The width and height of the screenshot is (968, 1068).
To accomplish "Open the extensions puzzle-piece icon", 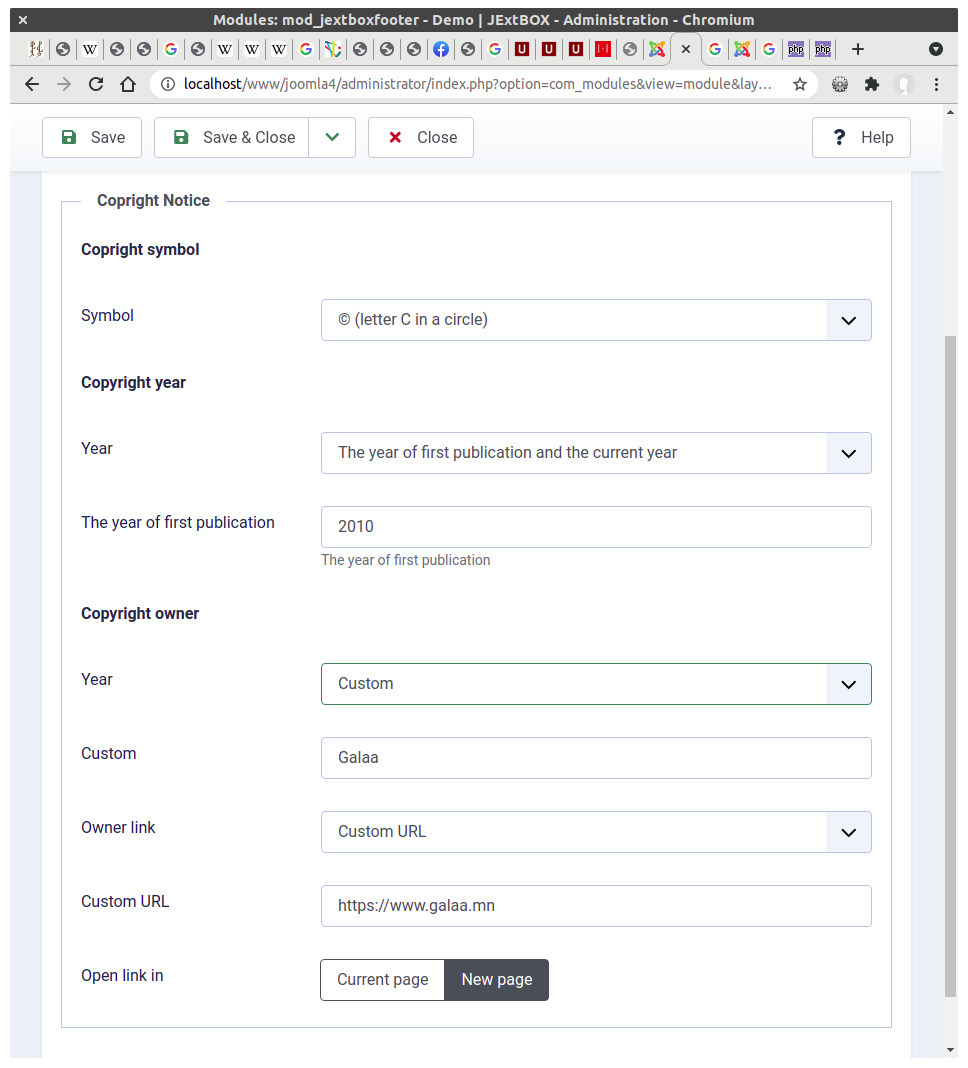I will (x=871, y=84).
